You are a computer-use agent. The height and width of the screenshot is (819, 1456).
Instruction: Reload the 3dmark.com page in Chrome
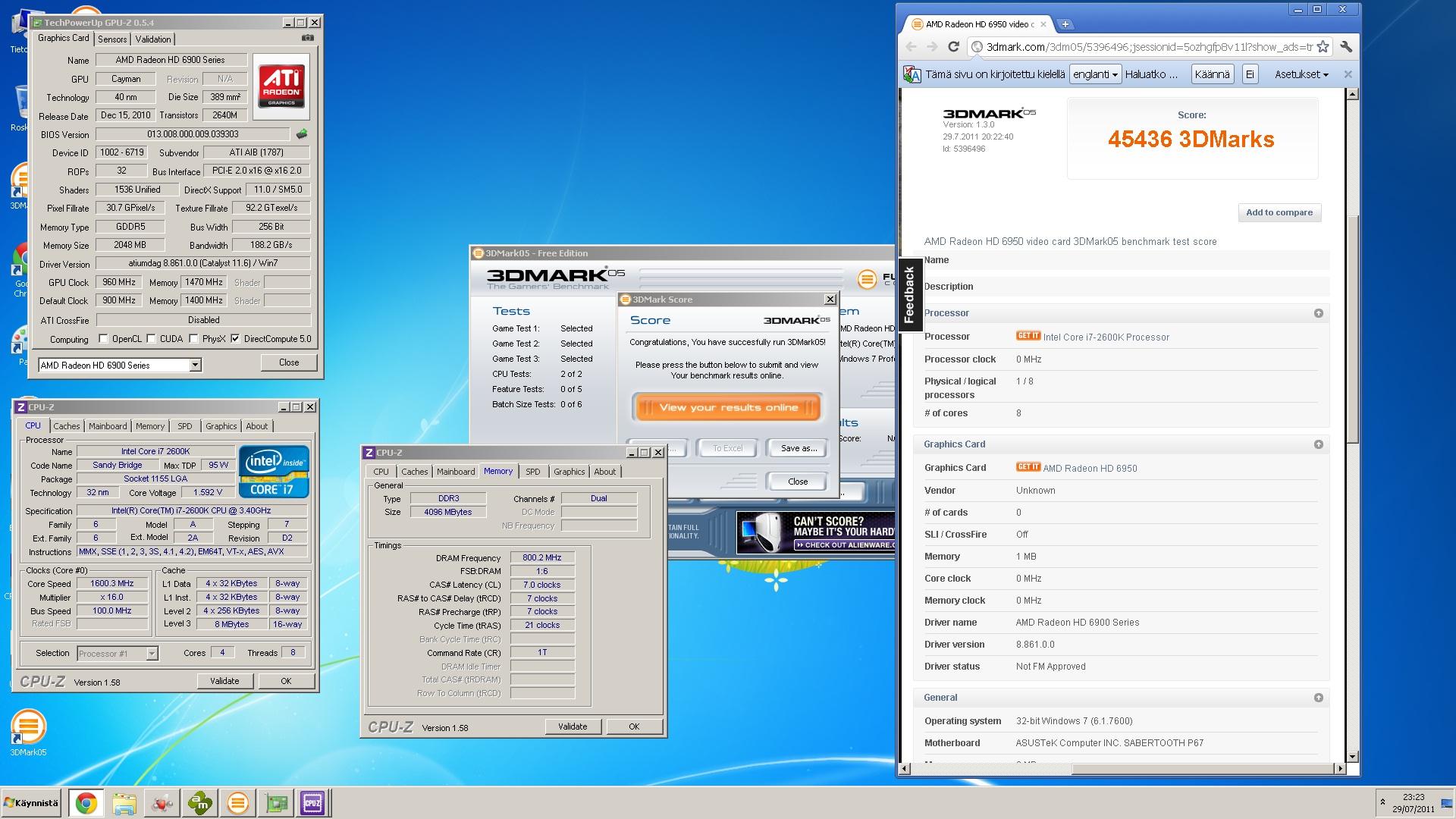[954, 47]
